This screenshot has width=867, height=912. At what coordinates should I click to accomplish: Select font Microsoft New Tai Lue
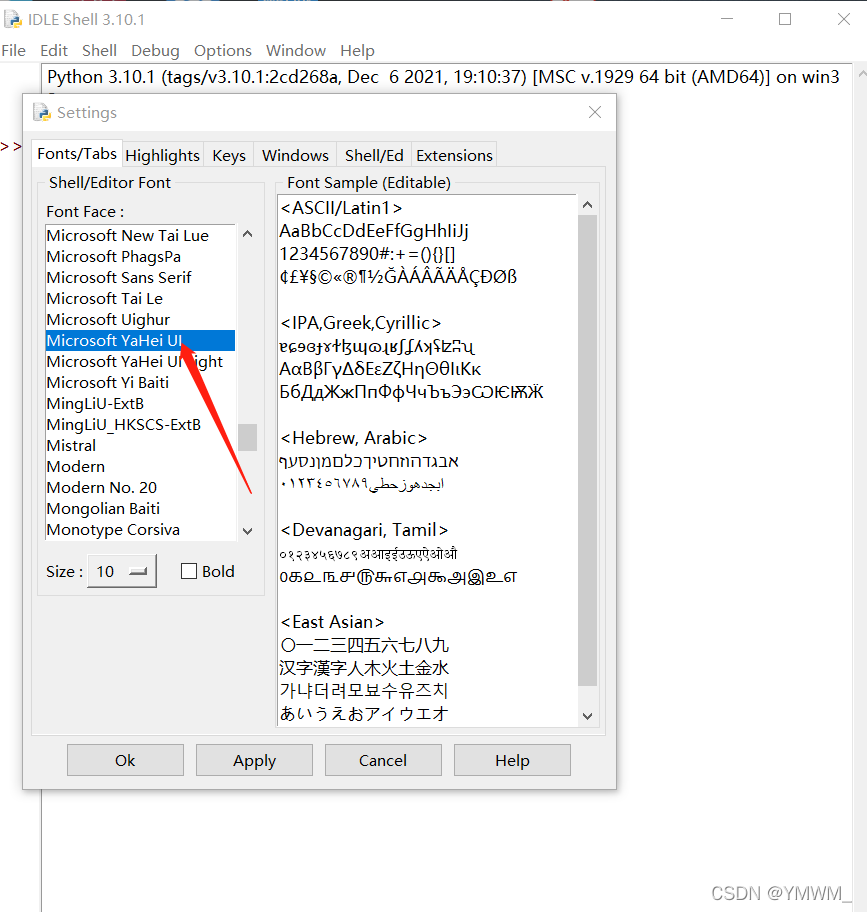coord(140,236)
